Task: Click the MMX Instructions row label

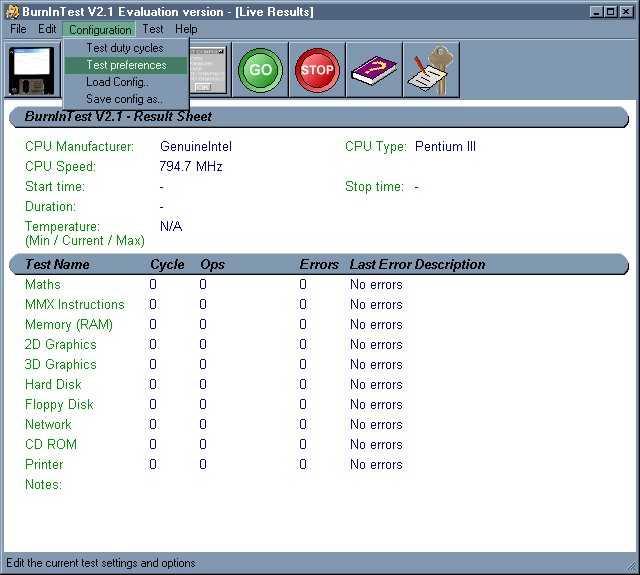Action: [75, 304]
